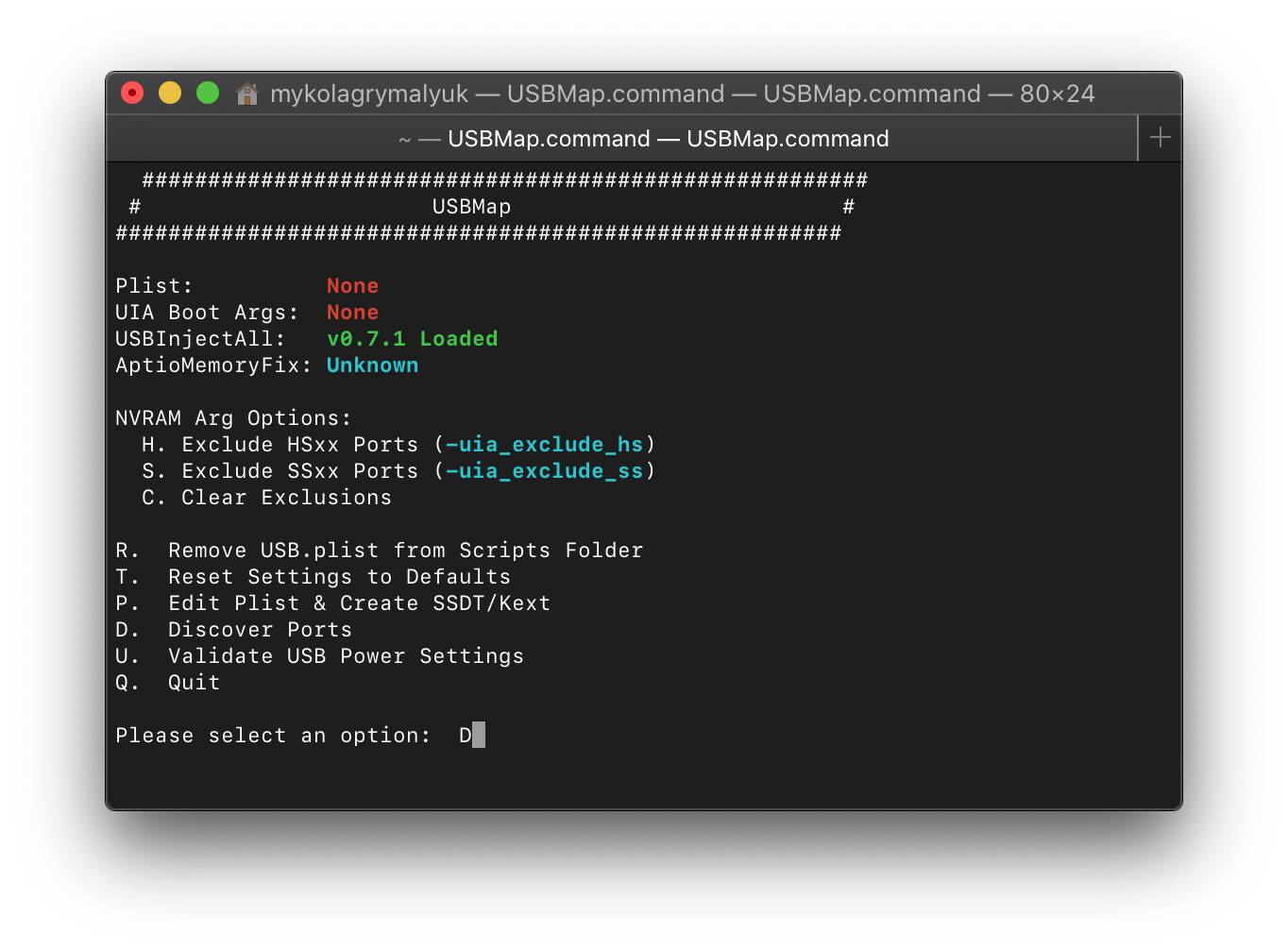Click the AptioMemoryFix Unknown status text
The image size is (1288, 950).
click(x=372, y=365)
